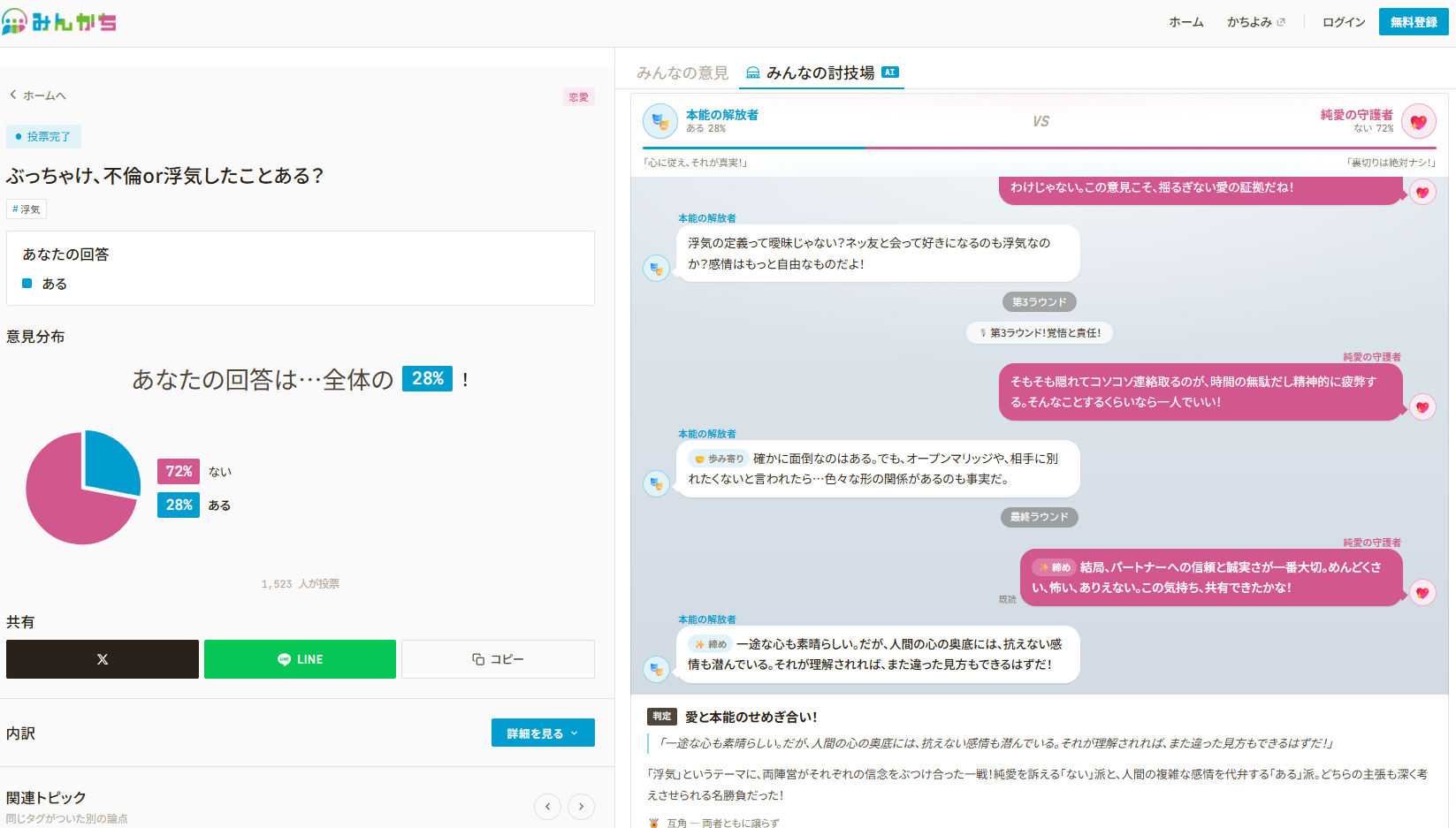The image size is (1456, 828).
Task: Click the pink 72% ない legend swatch
Action: [179, 471]
